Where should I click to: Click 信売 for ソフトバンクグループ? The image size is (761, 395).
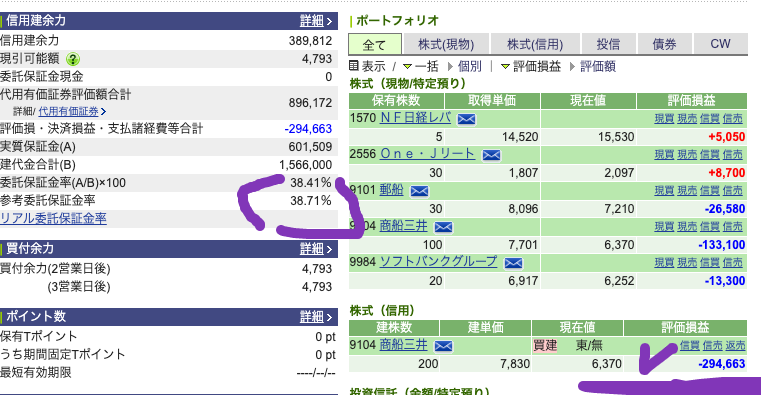coord(732,263)
